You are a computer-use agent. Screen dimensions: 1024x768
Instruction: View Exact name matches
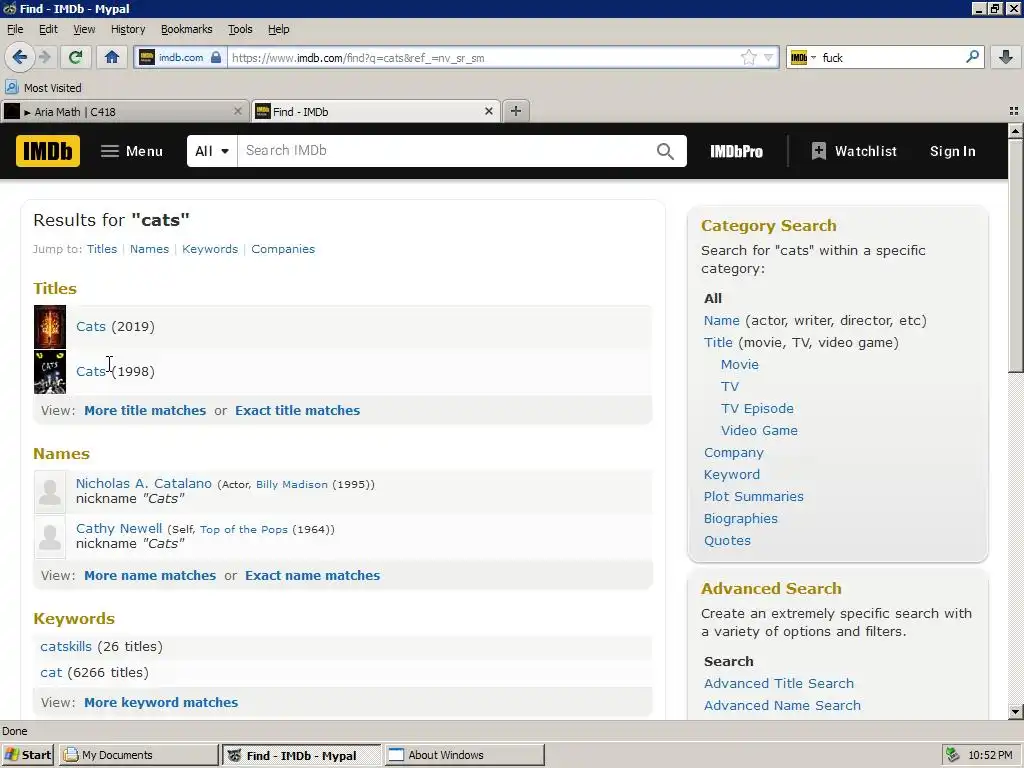(312, 575)
